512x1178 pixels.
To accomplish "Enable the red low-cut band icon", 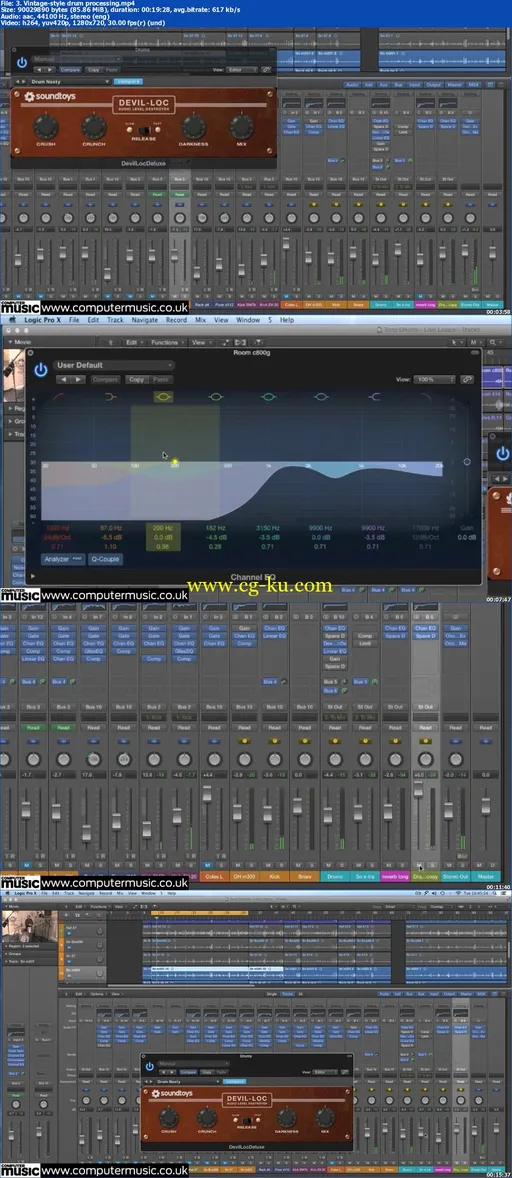I will 57,396.
